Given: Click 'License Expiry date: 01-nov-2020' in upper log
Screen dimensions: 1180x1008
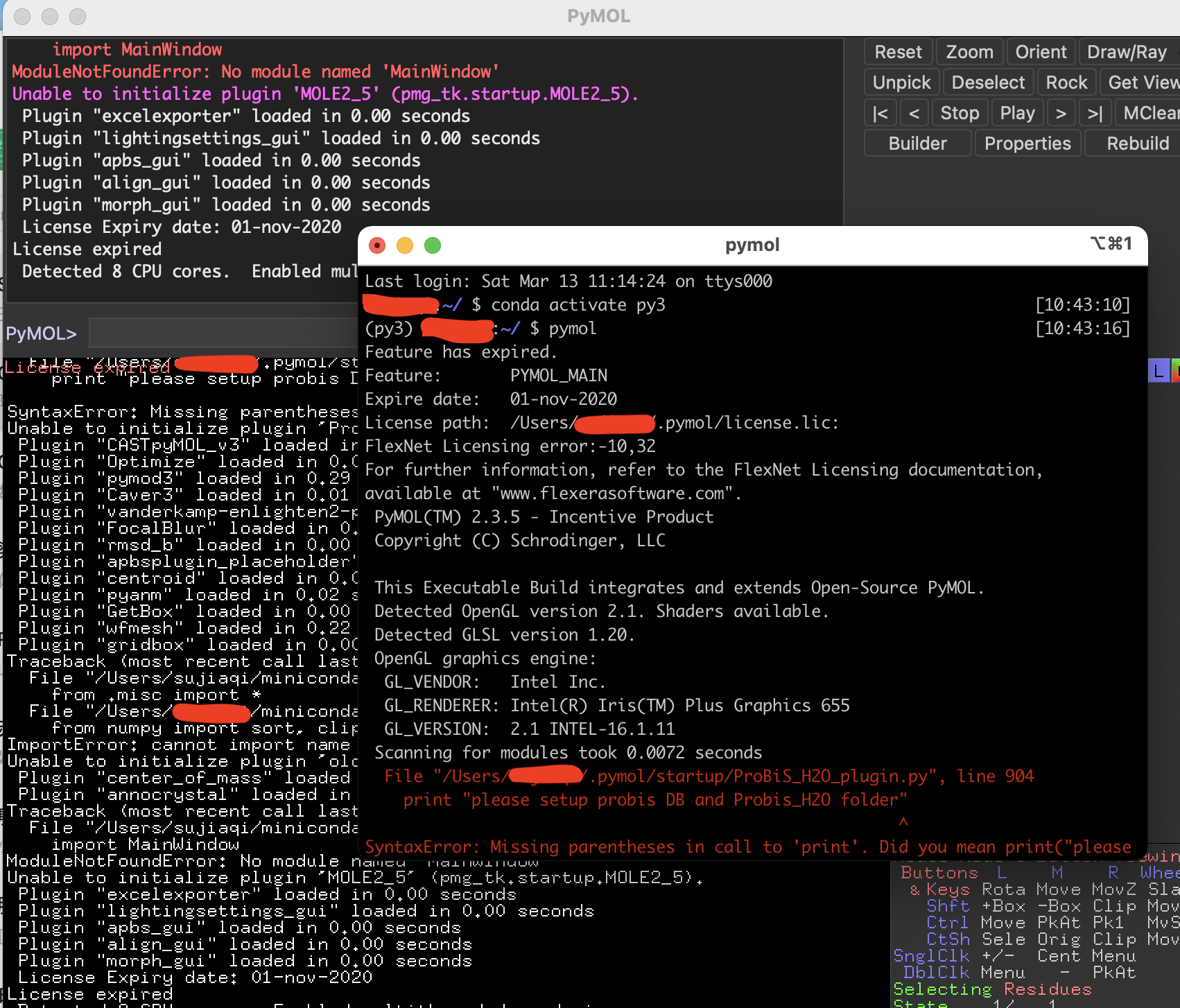Looking at the screenshot, I should 182,227.
